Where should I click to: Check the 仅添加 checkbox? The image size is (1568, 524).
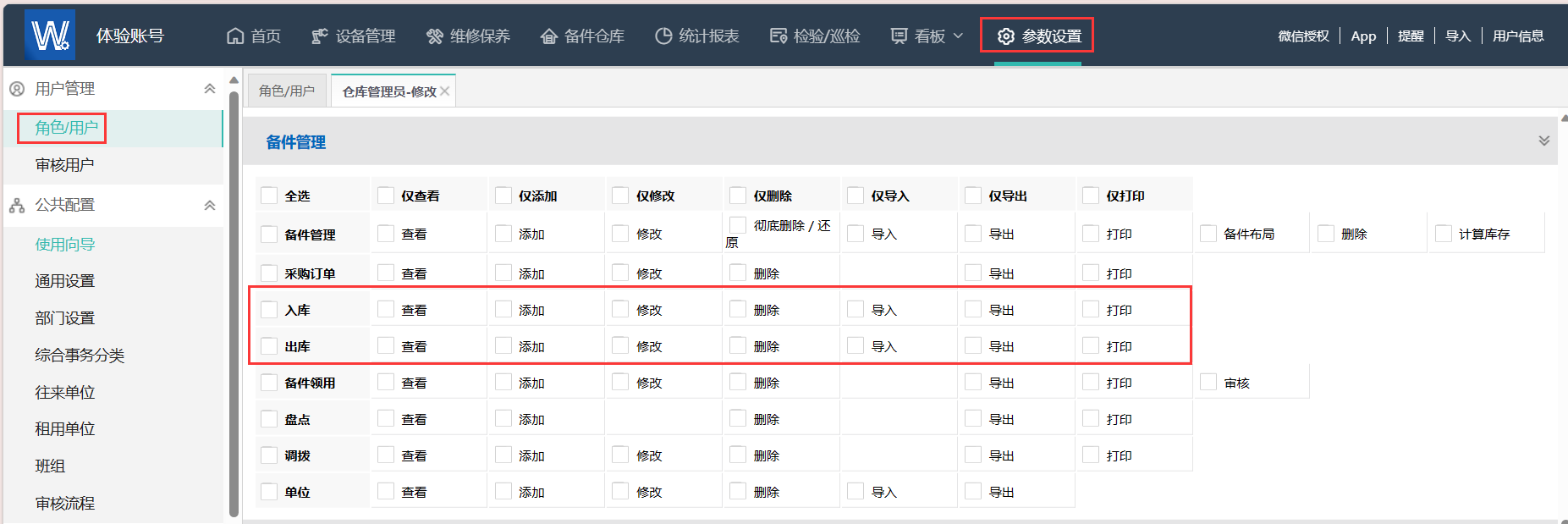pos(503,196)
